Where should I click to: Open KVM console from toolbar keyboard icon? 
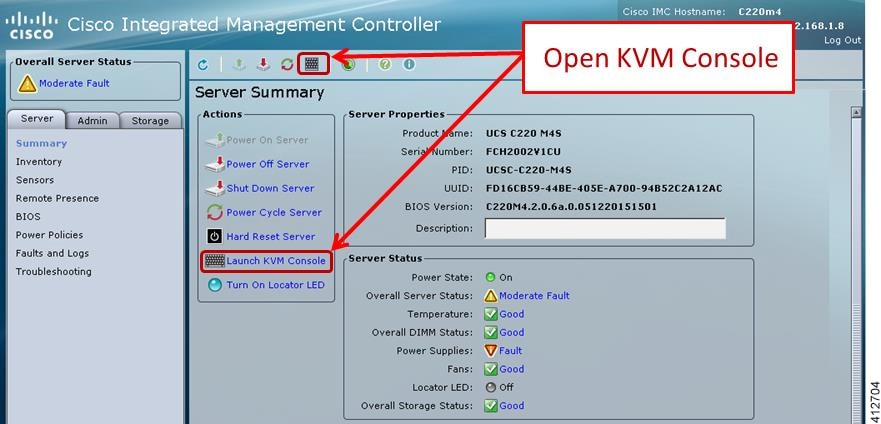(312, 64)
